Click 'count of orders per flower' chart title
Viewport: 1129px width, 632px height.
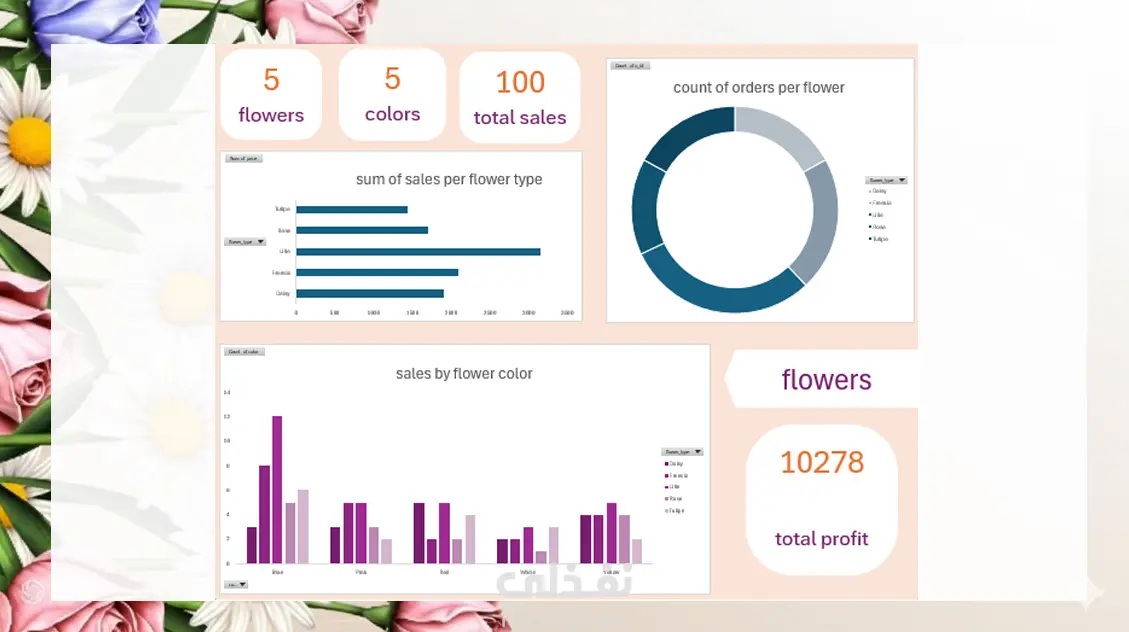(x=759, y=88)
